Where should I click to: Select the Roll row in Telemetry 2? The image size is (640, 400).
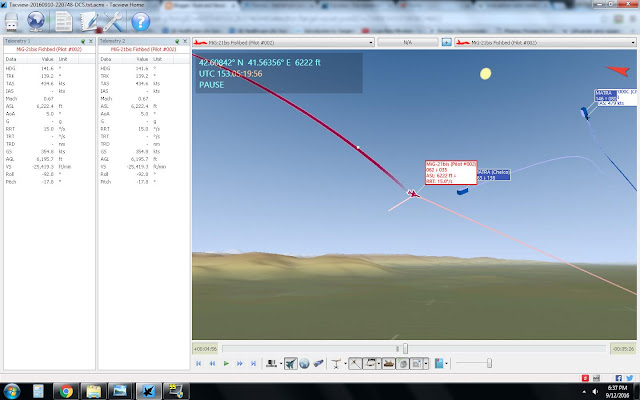point(143,174)
